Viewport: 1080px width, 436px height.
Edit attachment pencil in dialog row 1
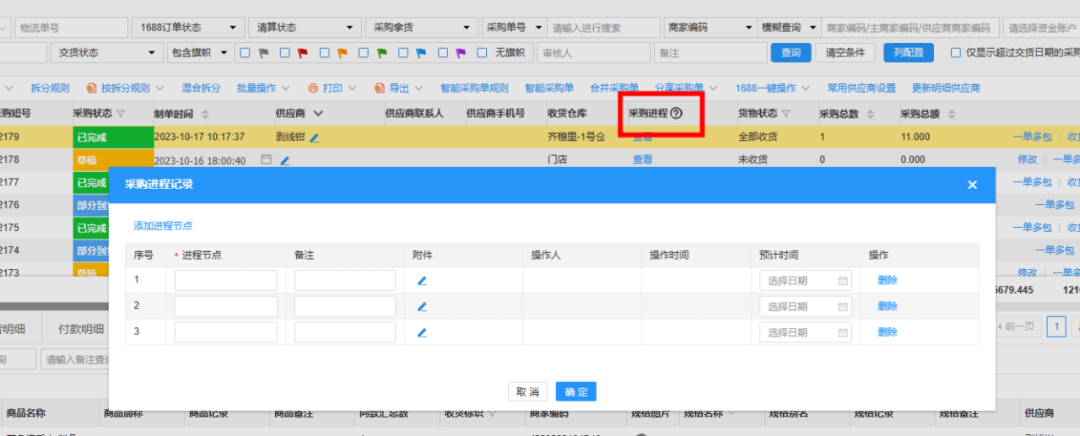tap(422, 280)
